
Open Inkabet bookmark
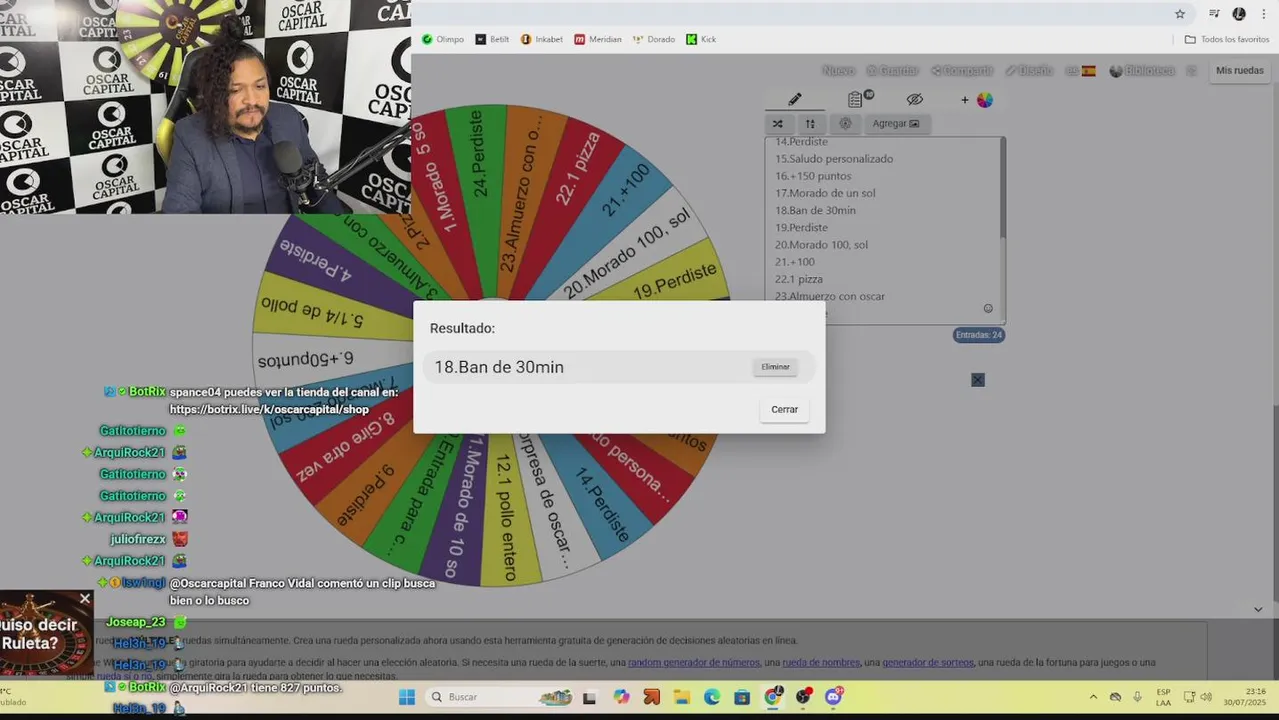point(541,39)
